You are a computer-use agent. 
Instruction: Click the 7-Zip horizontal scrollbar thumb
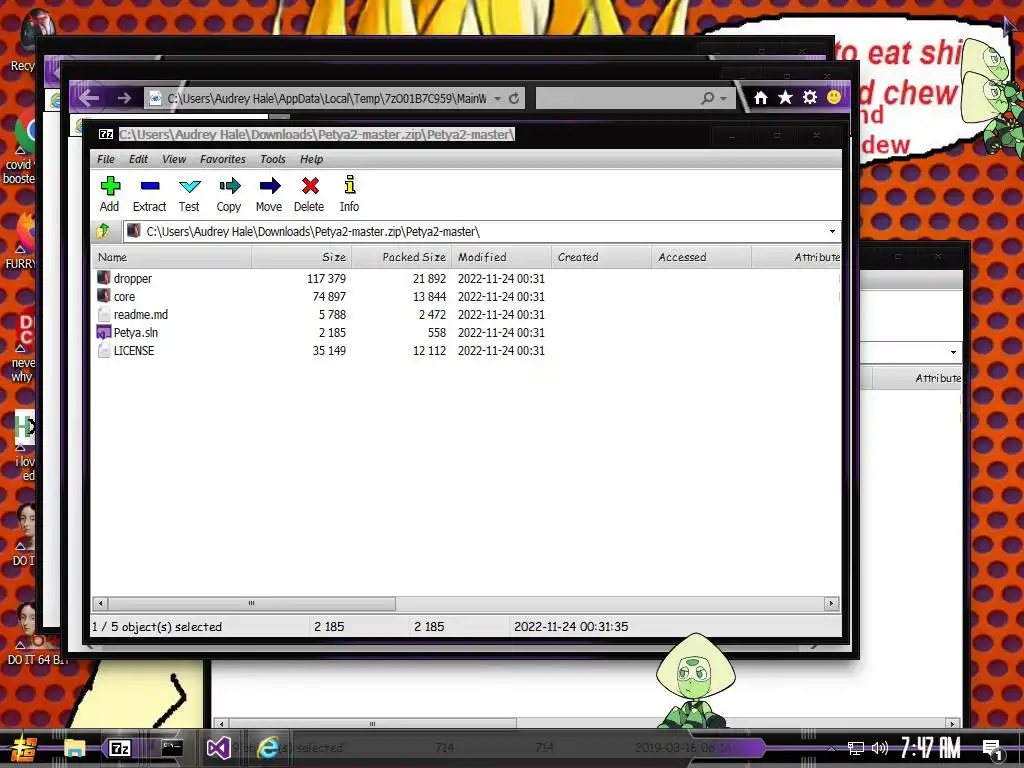251,603
